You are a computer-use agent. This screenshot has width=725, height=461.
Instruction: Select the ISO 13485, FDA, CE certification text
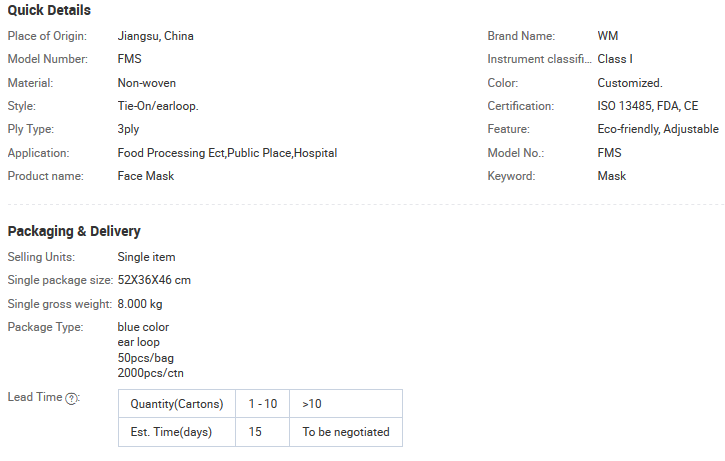pyautogui.click(x=647, y=106)
